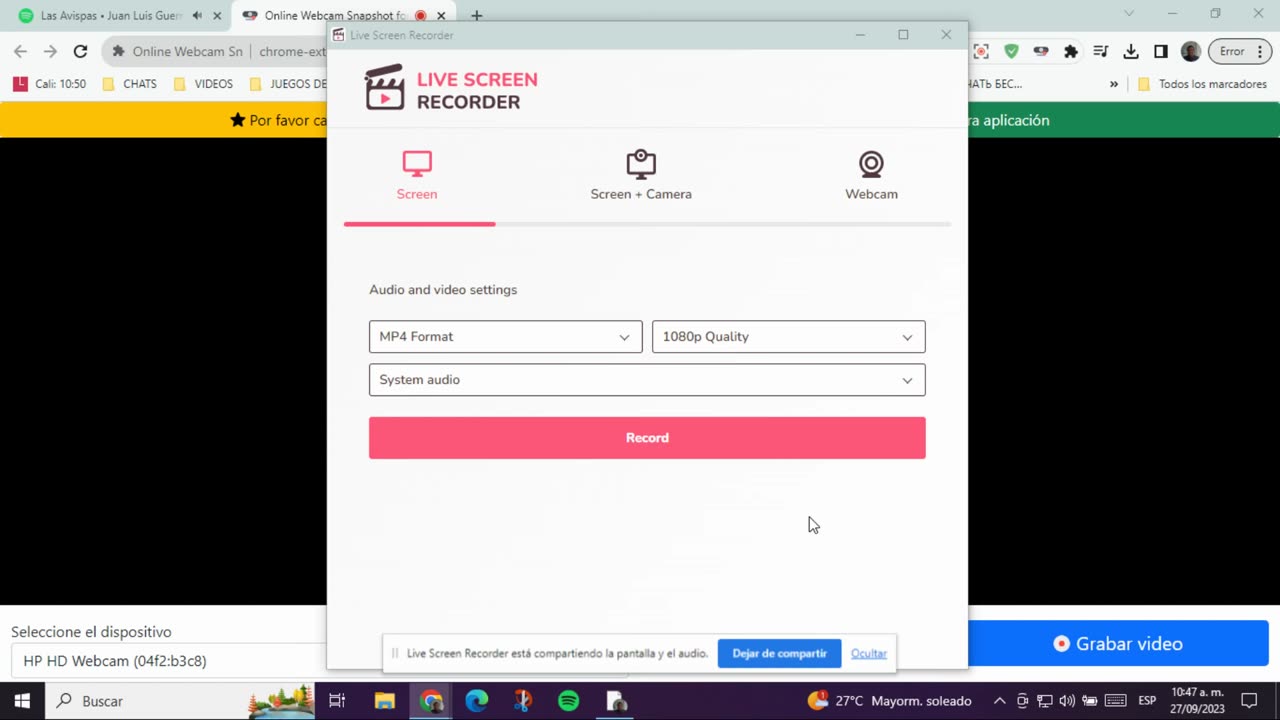This screenshot has height=720, width=1280.
Task: Open Chrome downloads icon
Action: pos(1131,52)
